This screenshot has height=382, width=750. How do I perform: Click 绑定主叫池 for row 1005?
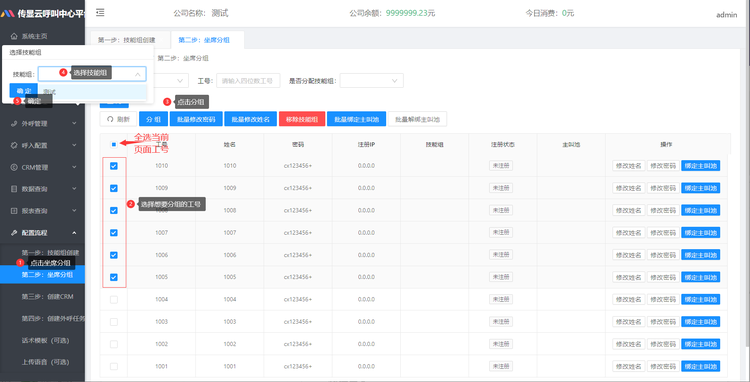pyautogui.click(x=701, y=277)
